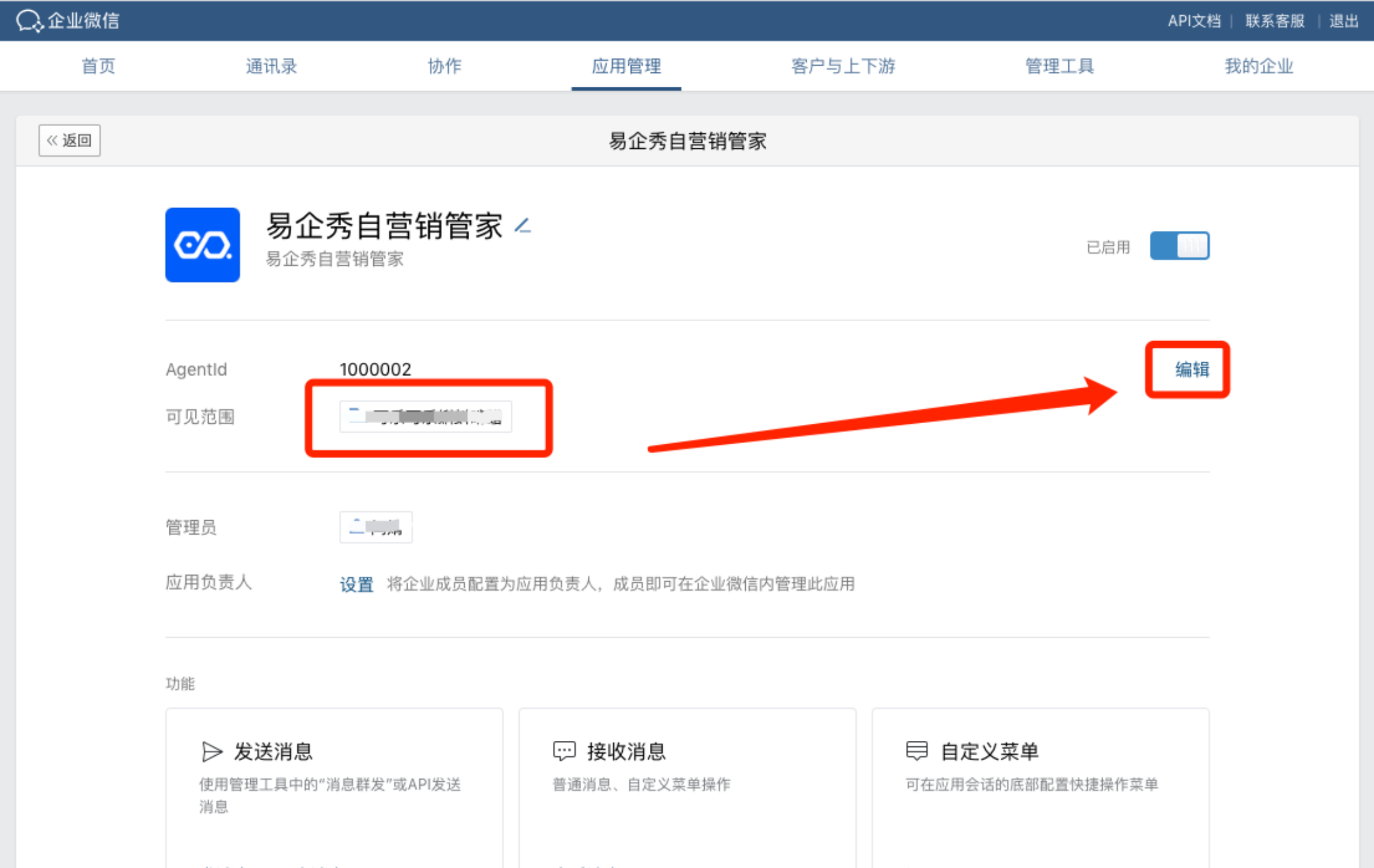1374x868 pixels.
Task: Select the 管理员 member tag
Action: pos(376,527)
